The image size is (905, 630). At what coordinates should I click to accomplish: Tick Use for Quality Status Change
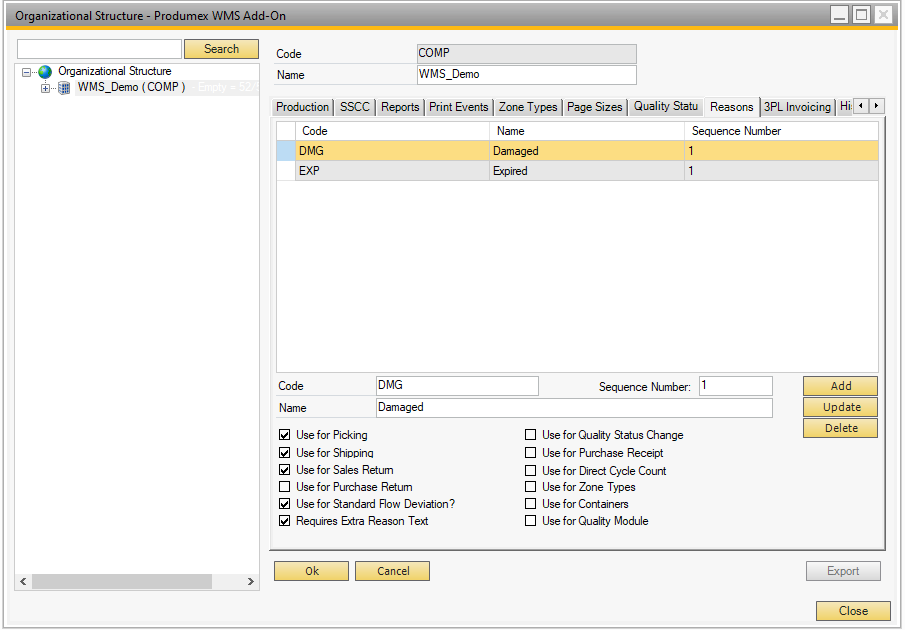[531, 435]
